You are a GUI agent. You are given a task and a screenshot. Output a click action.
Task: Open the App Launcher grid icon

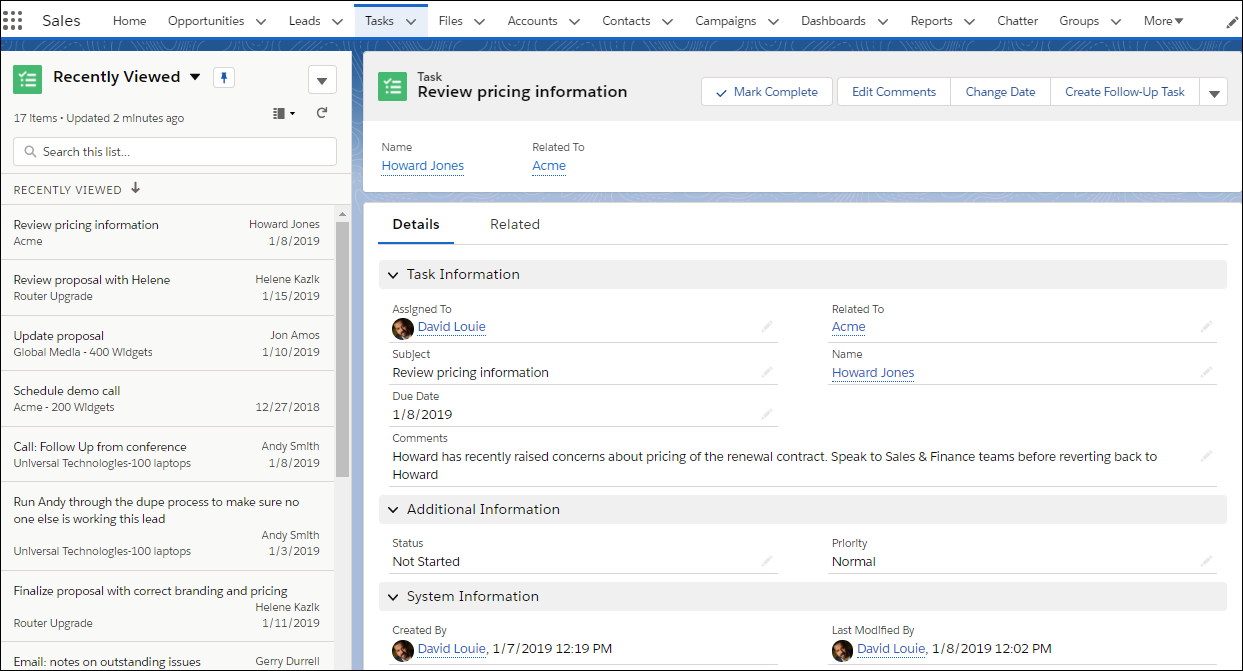(x=13, y=20)
